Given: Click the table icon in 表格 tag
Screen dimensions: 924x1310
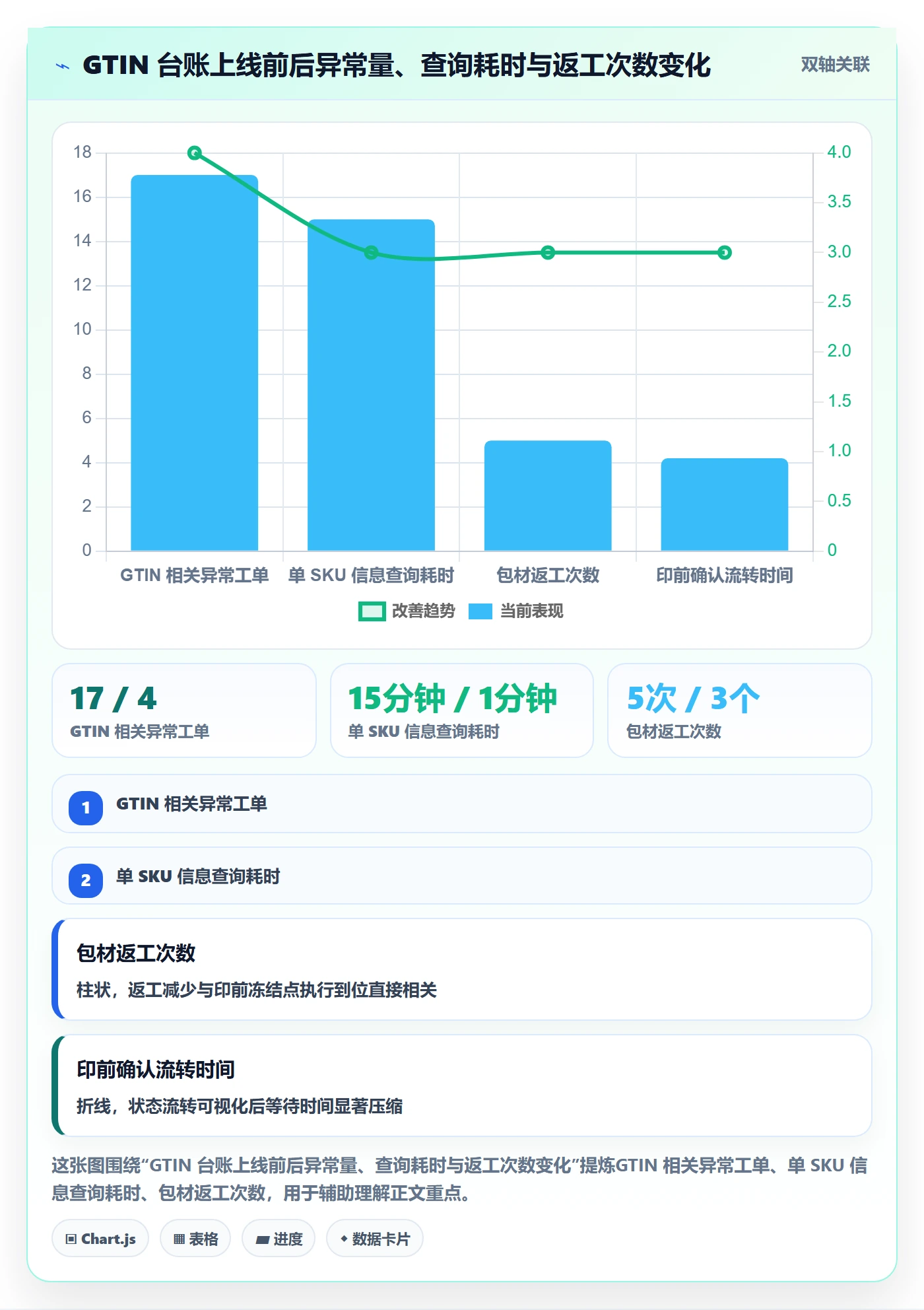Looking at the screenshot, I should coord(179,1239).
